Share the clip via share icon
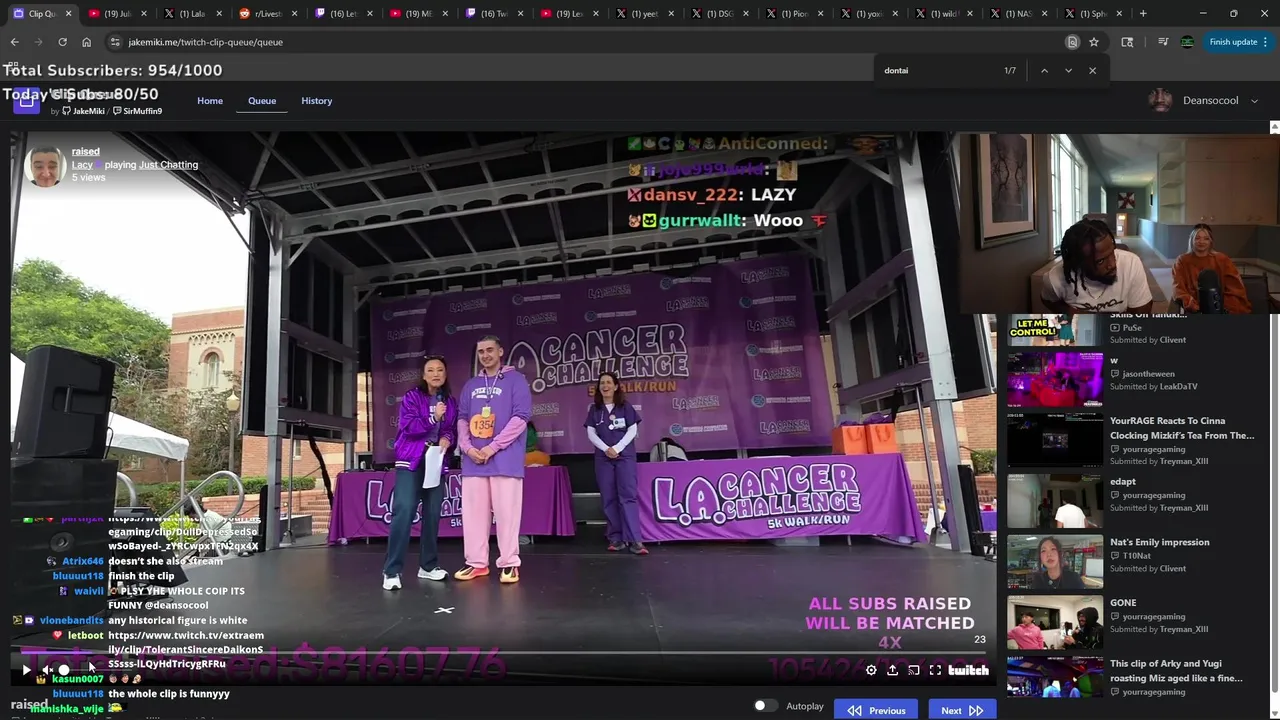This screenshot has height=720, width=1280. pos(892,670)
